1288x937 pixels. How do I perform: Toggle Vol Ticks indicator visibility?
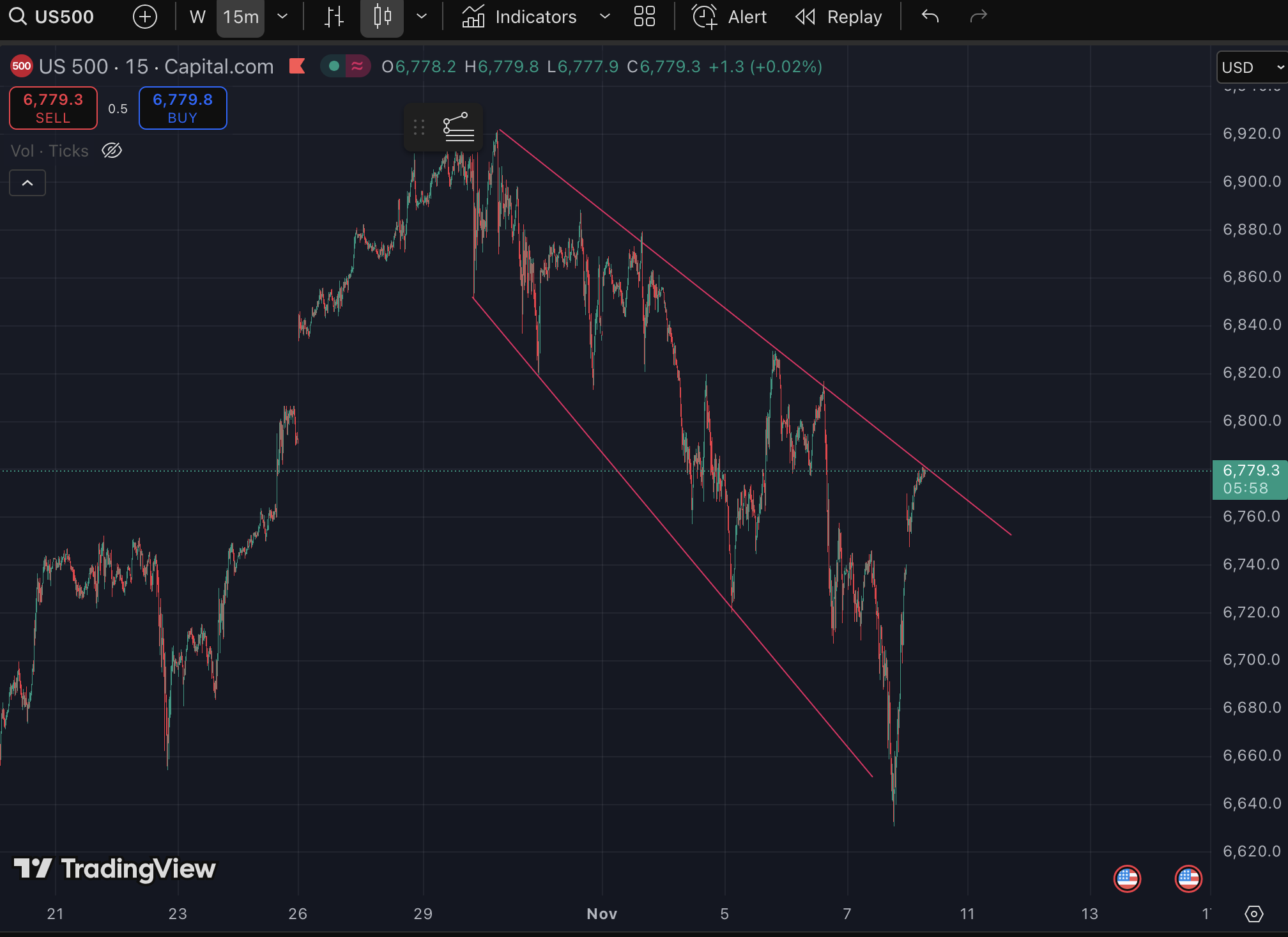[x=112, y=151]
